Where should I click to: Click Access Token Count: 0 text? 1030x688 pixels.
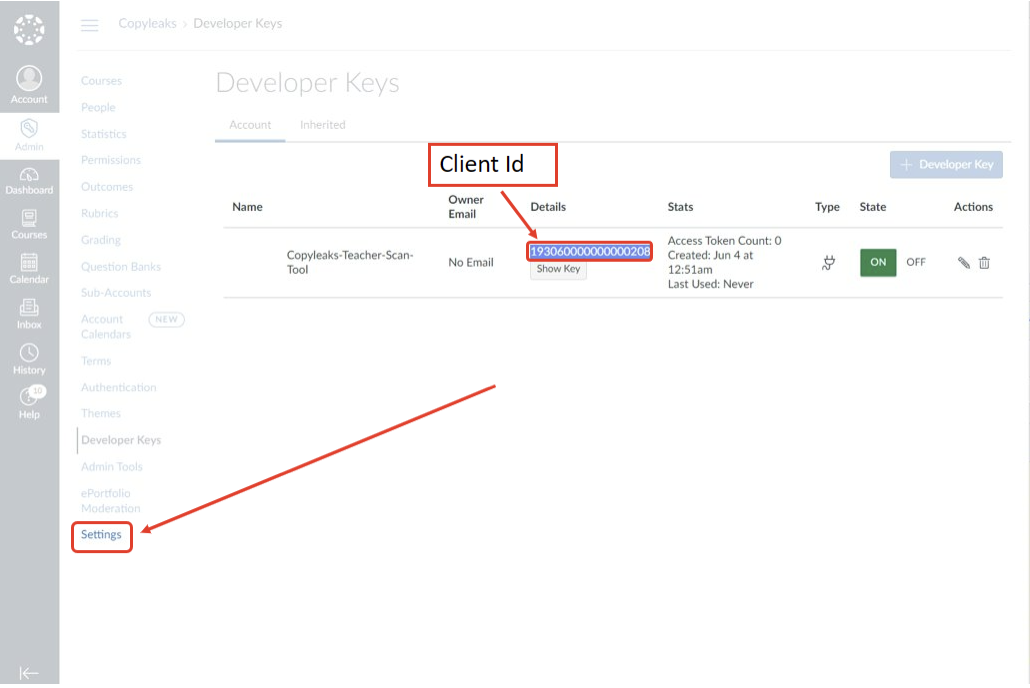725,241
